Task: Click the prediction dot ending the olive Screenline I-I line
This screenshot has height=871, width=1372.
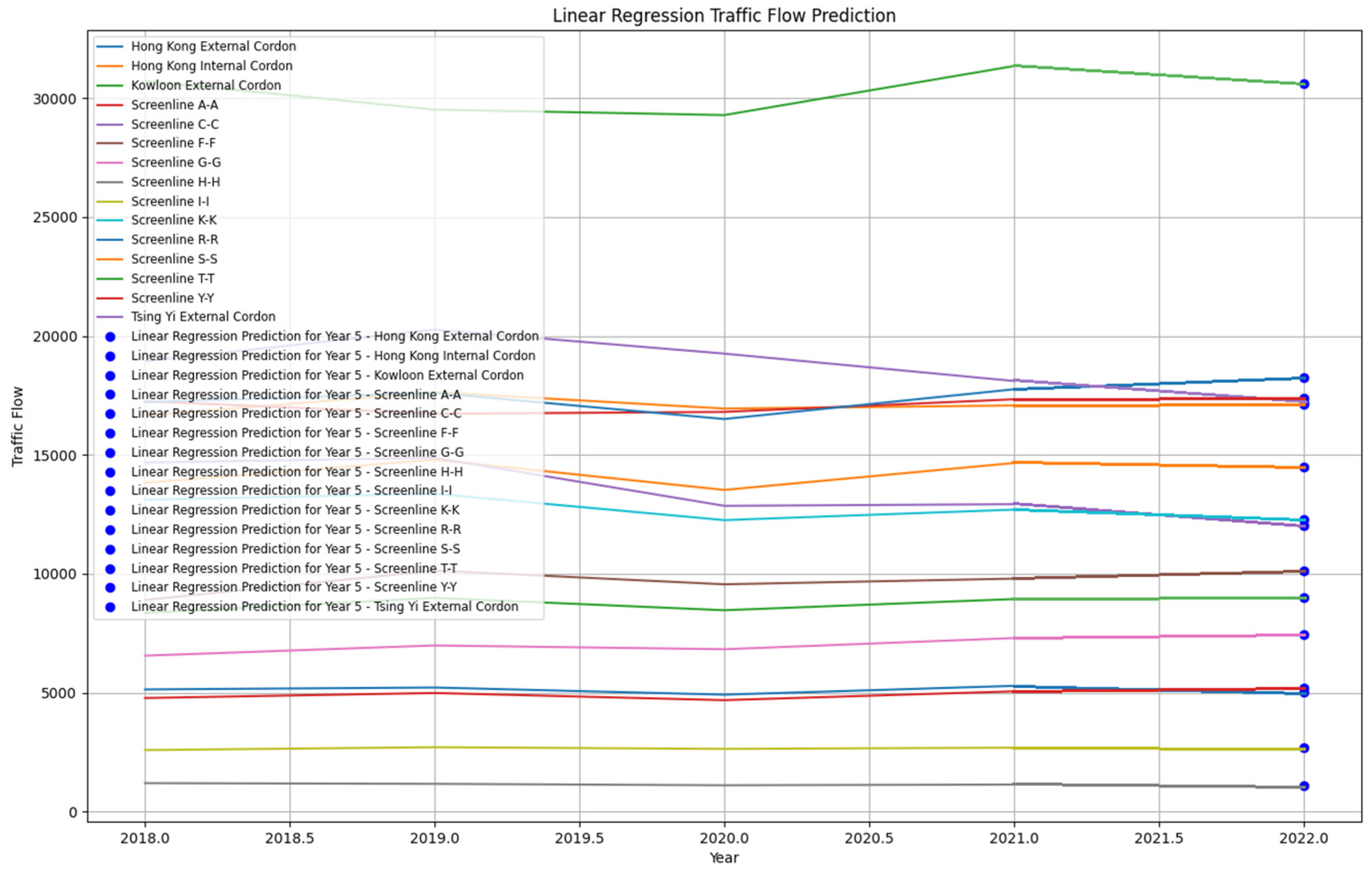Action: coord(1304,748)
